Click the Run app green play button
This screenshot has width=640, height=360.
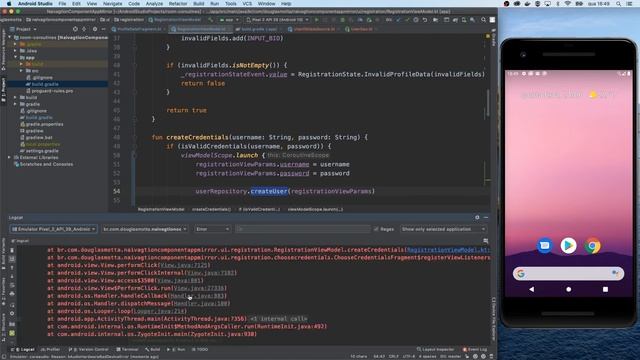[316, 20]
